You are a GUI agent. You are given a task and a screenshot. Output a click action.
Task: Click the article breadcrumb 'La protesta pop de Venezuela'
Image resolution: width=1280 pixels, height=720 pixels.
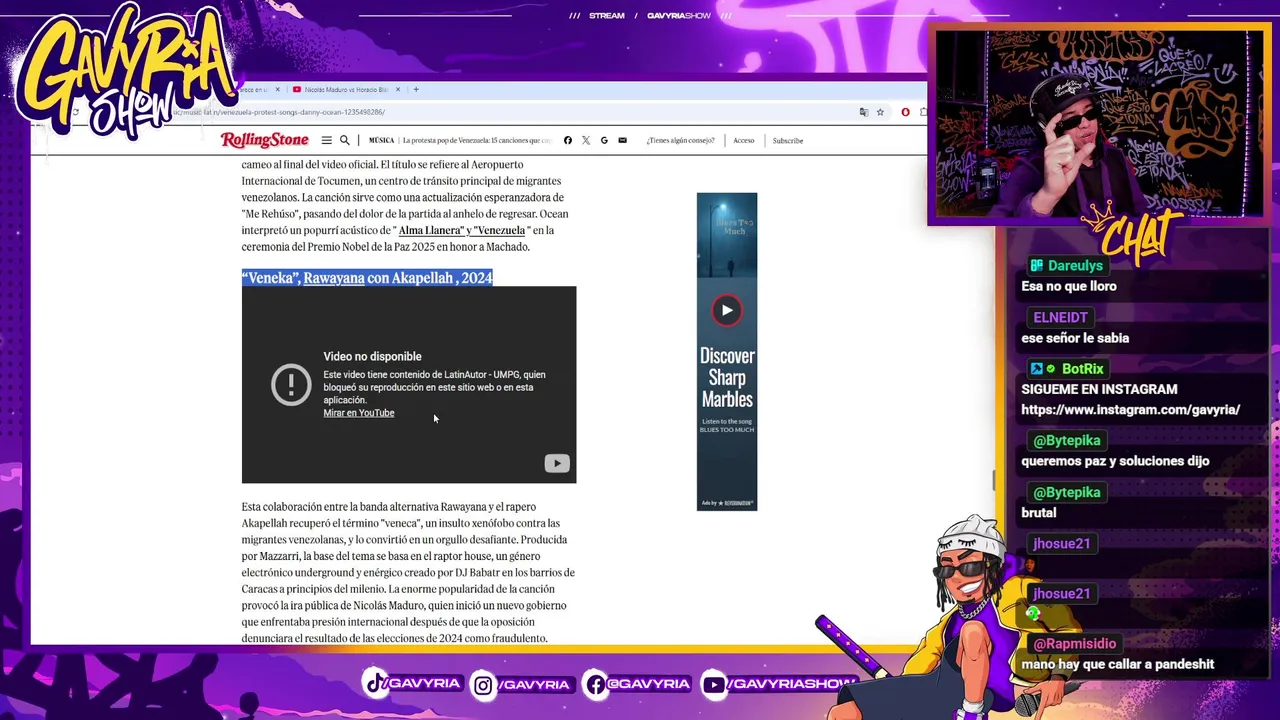pos(477,140)
